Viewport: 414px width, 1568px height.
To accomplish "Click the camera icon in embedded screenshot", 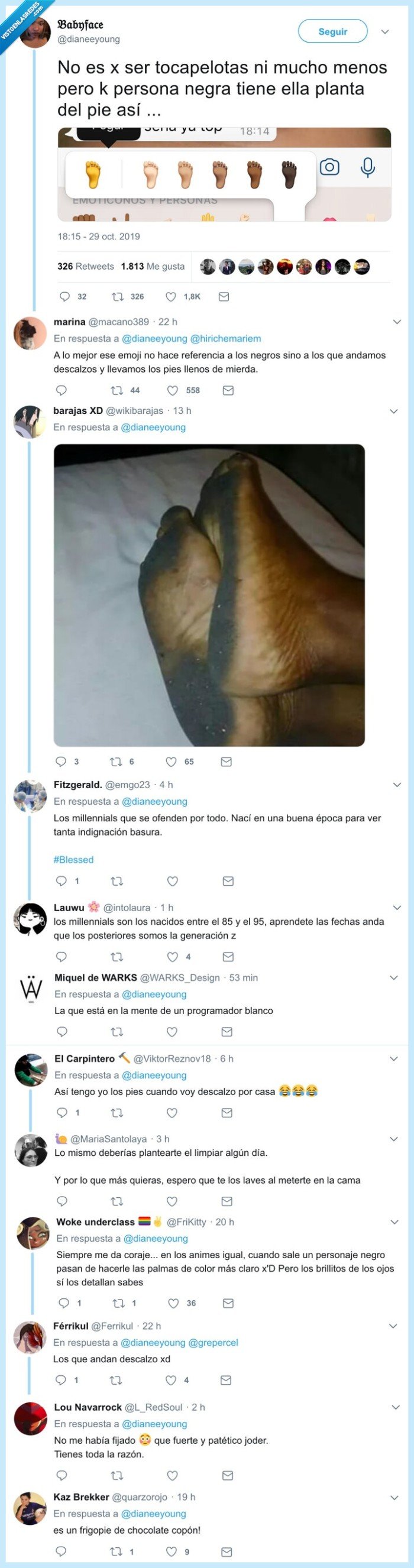I will pos(329,167).
